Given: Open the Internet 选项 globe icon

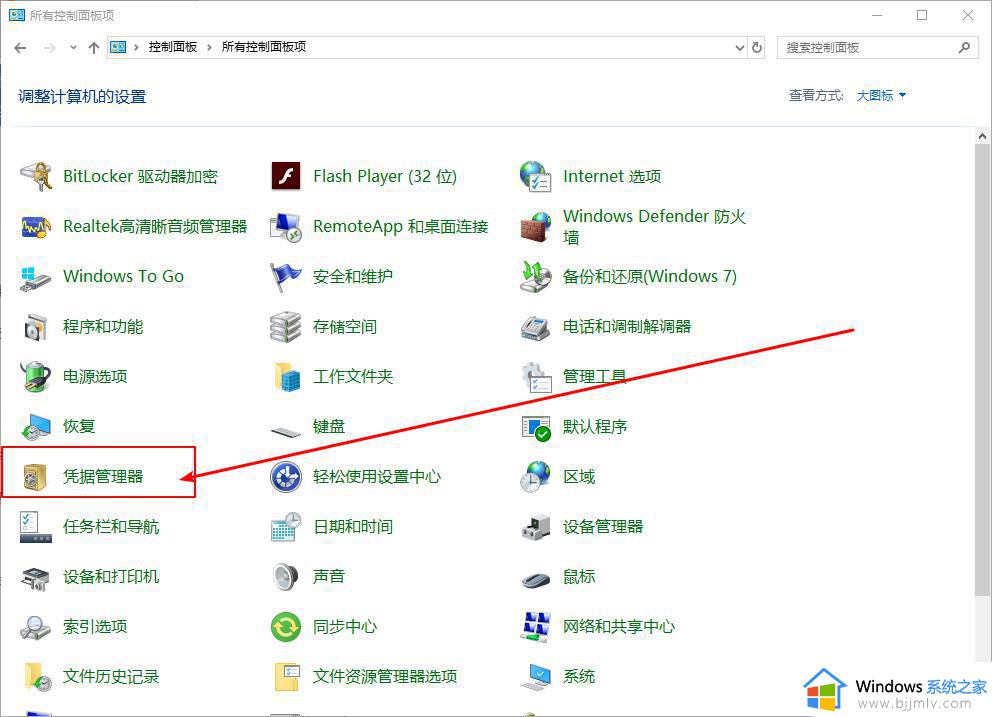Looking at the screenshot, I should (535, 176).
